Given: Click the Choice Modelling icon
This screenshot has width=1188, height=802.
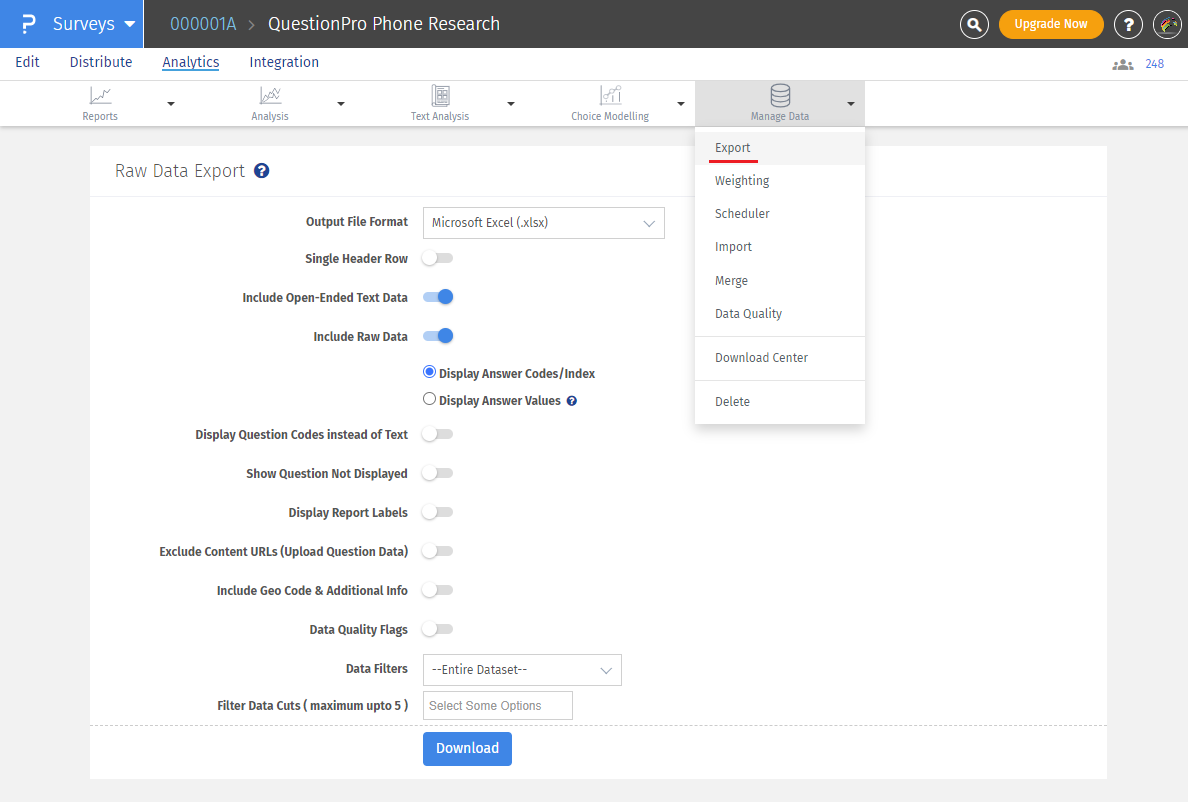Looking at the screenshot, I should click(610, 97).
